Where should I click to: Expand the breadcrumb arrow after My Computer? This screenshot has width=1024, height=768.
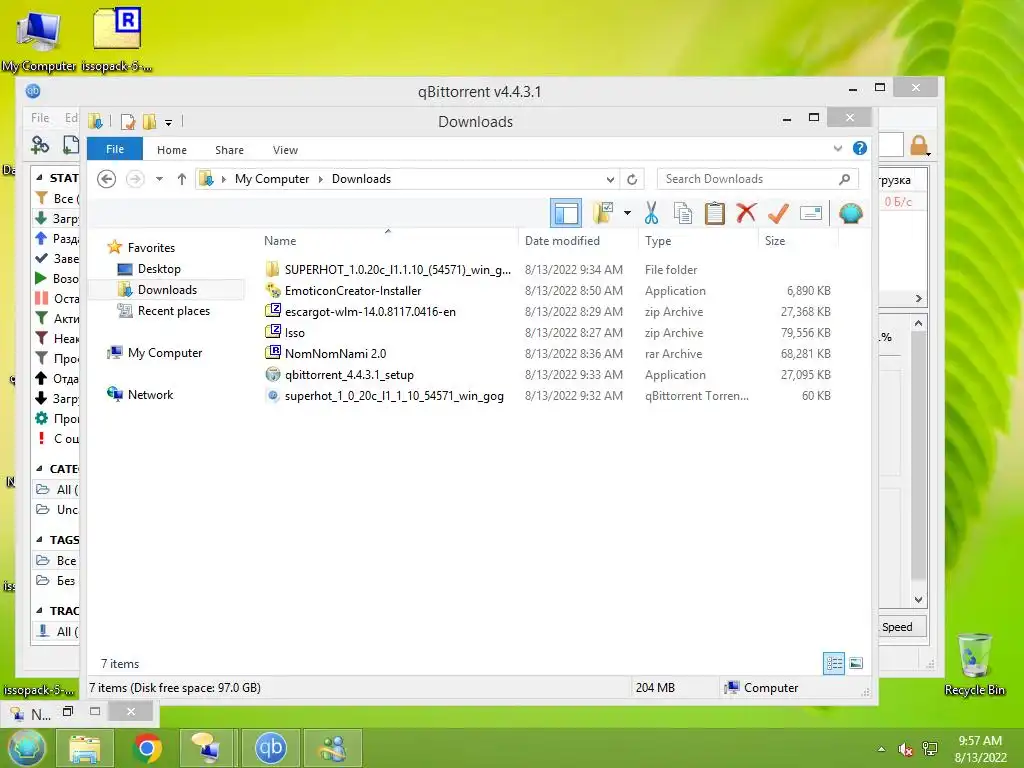point(321,179)
